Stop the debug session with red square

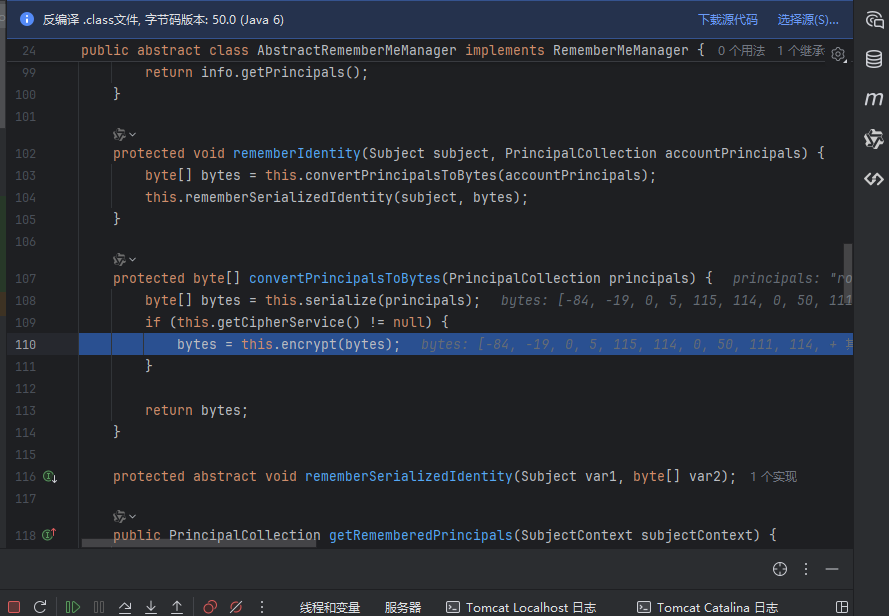pos(14,607)
